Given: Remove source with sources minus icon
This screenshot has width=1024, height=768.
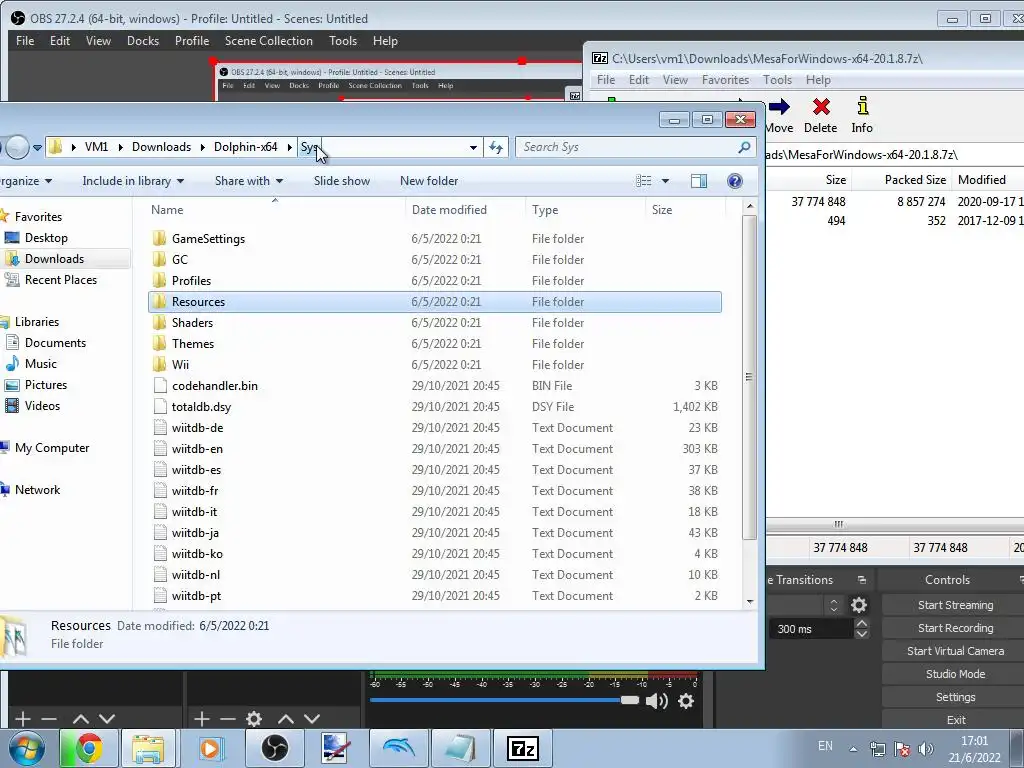Looking at the screenshot, I should (x=228, y=719).
